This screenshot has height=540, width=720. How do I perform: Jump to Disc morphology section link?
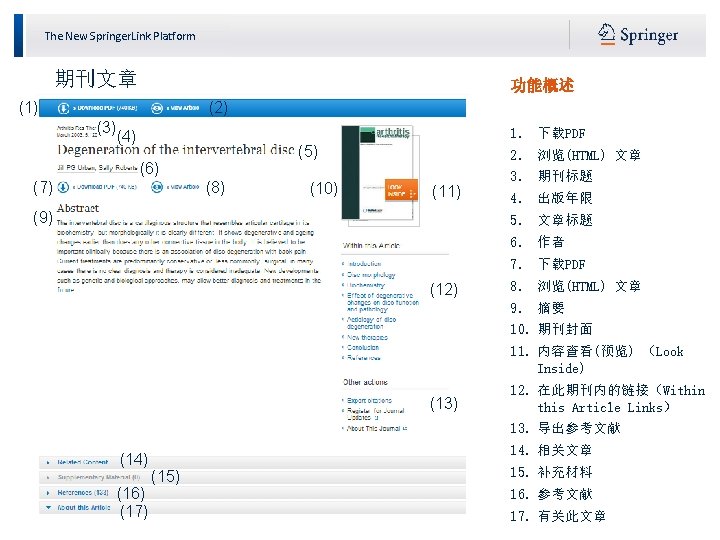pos(371,275)
